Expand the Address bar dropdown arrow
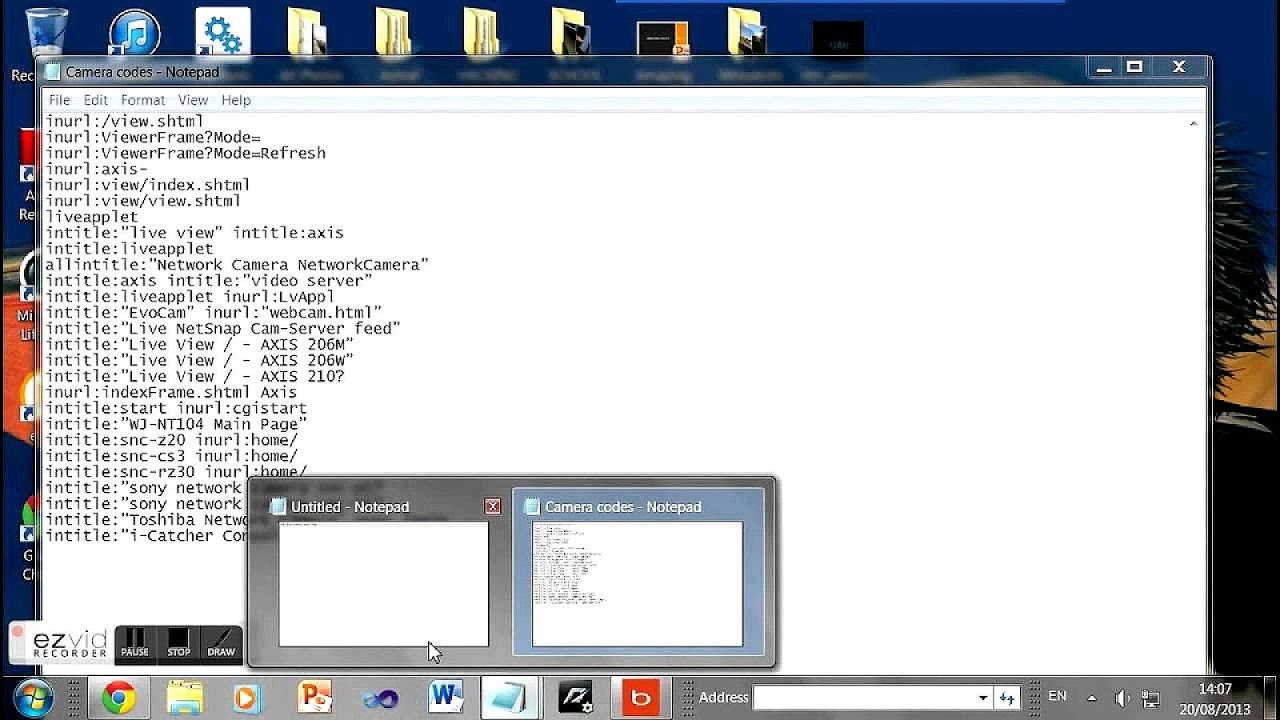This screenshot has height=720, width=1280. [982, 697]
